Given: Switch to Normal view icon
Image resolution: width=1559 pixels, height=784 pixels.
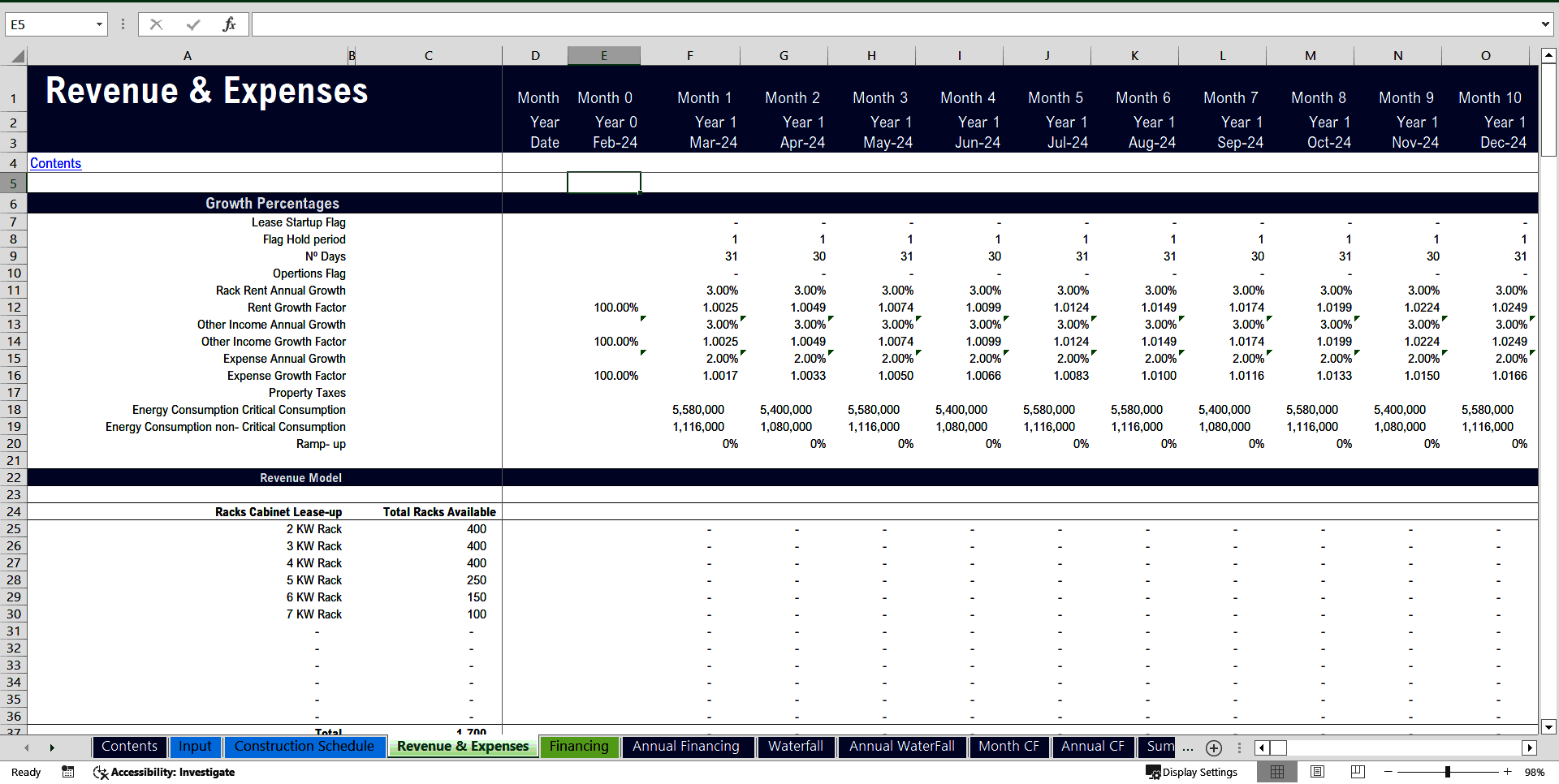Looking at the screenshot, I should pyautogui.click(x=1277, y=772).
